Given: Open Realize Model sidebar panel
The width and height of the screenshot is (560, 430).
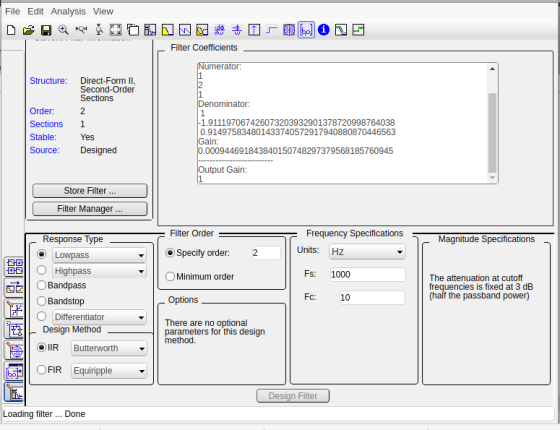Looking at the screenshot, I should (14, 330).
